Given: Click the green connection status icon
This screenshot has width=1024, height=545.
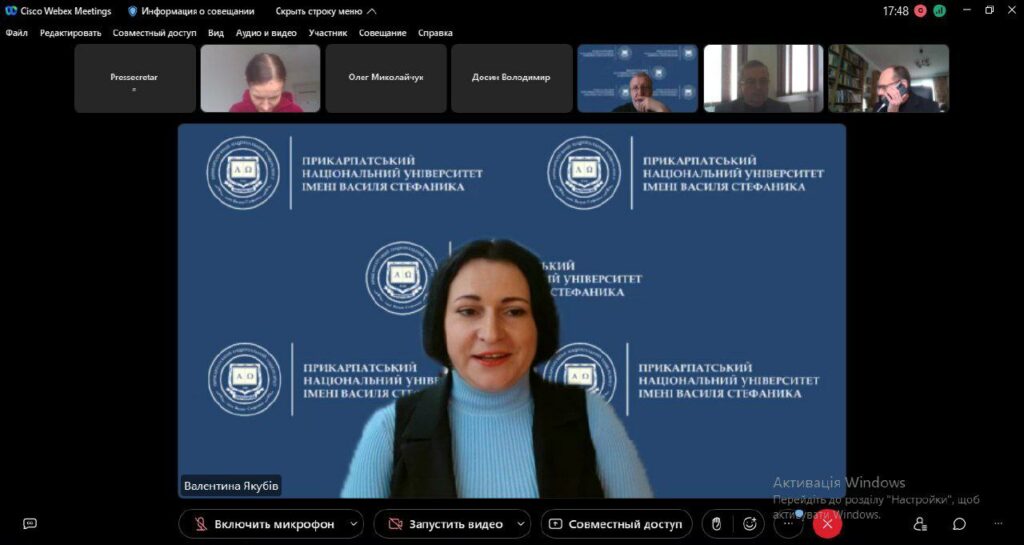Looking at the screenshot, I should point(939,11).
